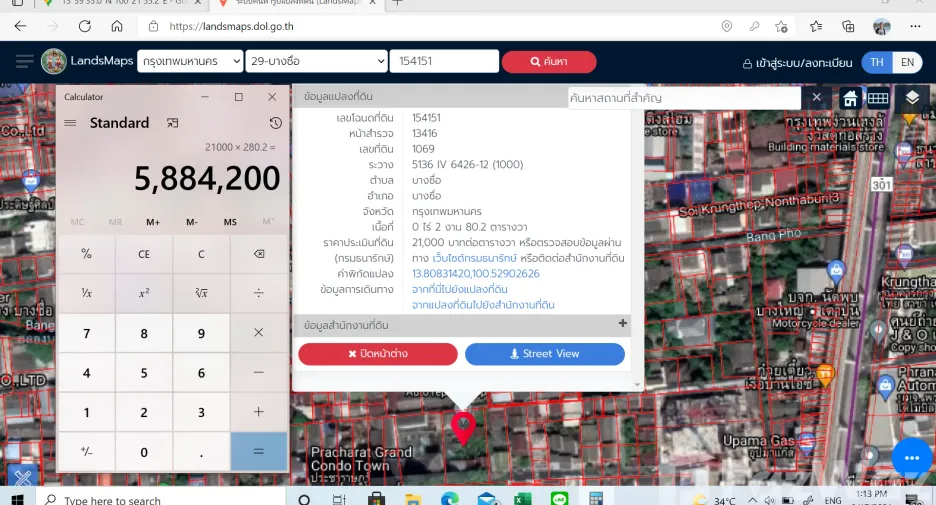This screenshot has height=505, width=936.
Task: Clear the landmark search box X
Action: (816, 97)
